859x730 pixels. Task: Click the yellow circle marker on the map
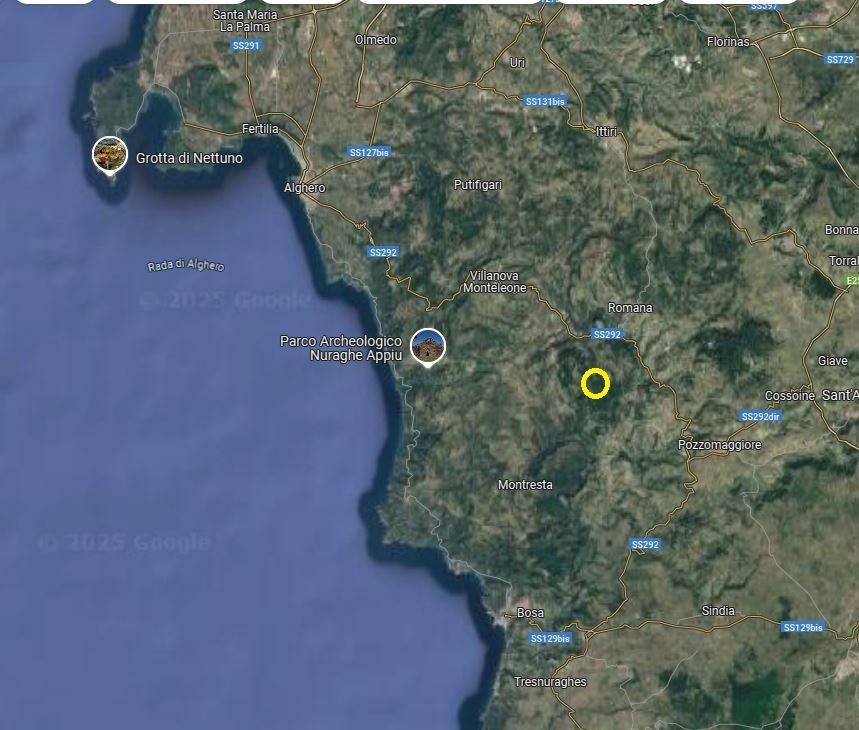(595, 384)
